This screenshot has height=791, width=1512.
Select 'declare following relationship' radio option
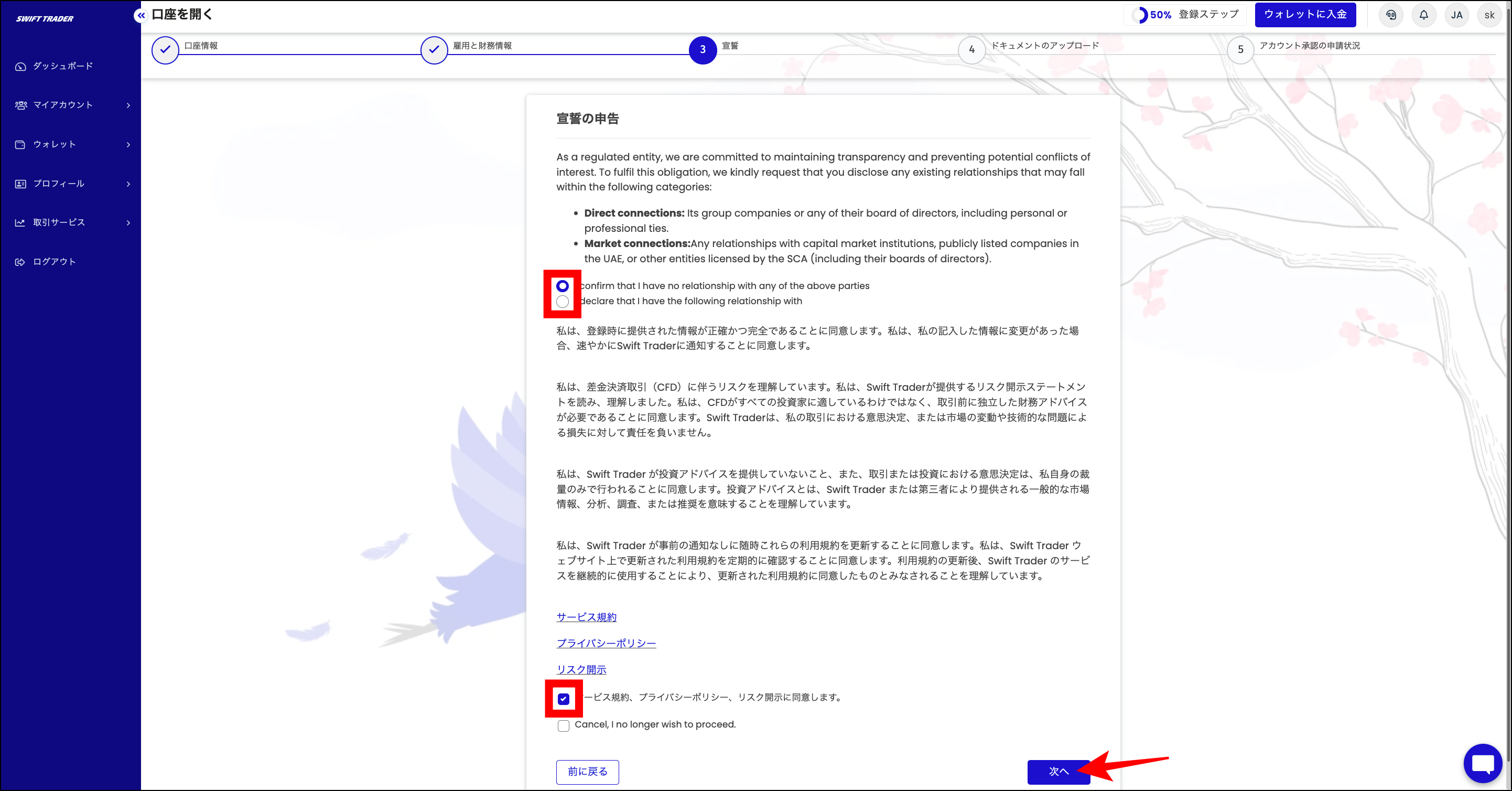click(x=563, y=302)
